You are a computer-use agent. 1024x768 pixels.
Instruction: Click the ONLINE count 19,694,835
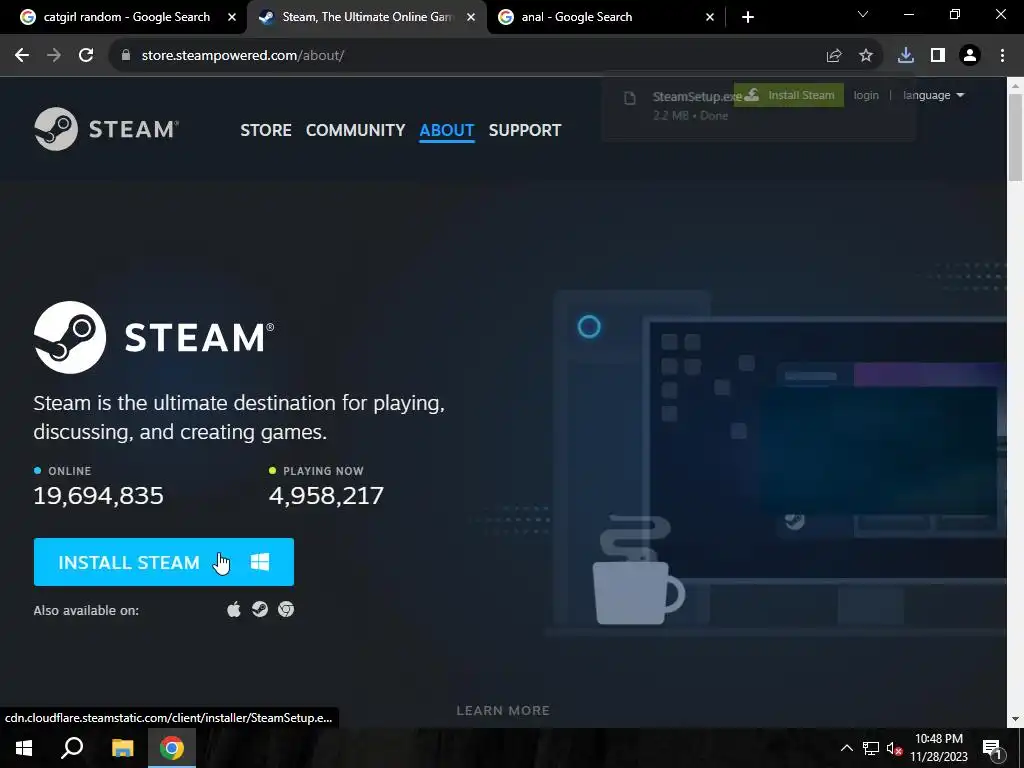pyautogui.click(x=99, y=496)
